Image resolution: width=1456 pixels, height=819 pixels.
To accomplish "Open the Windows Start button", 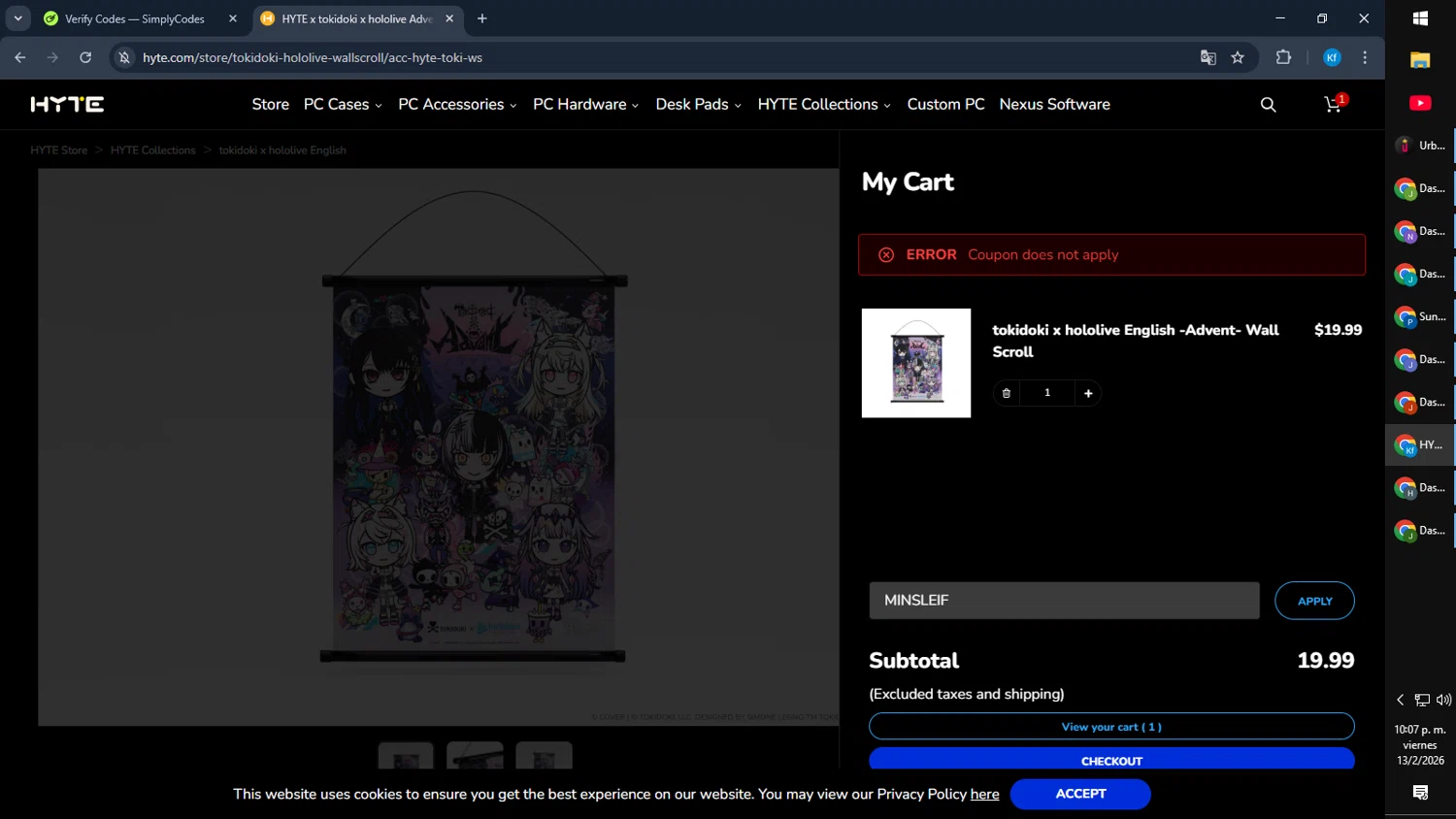I will (x=1420, y=18).
